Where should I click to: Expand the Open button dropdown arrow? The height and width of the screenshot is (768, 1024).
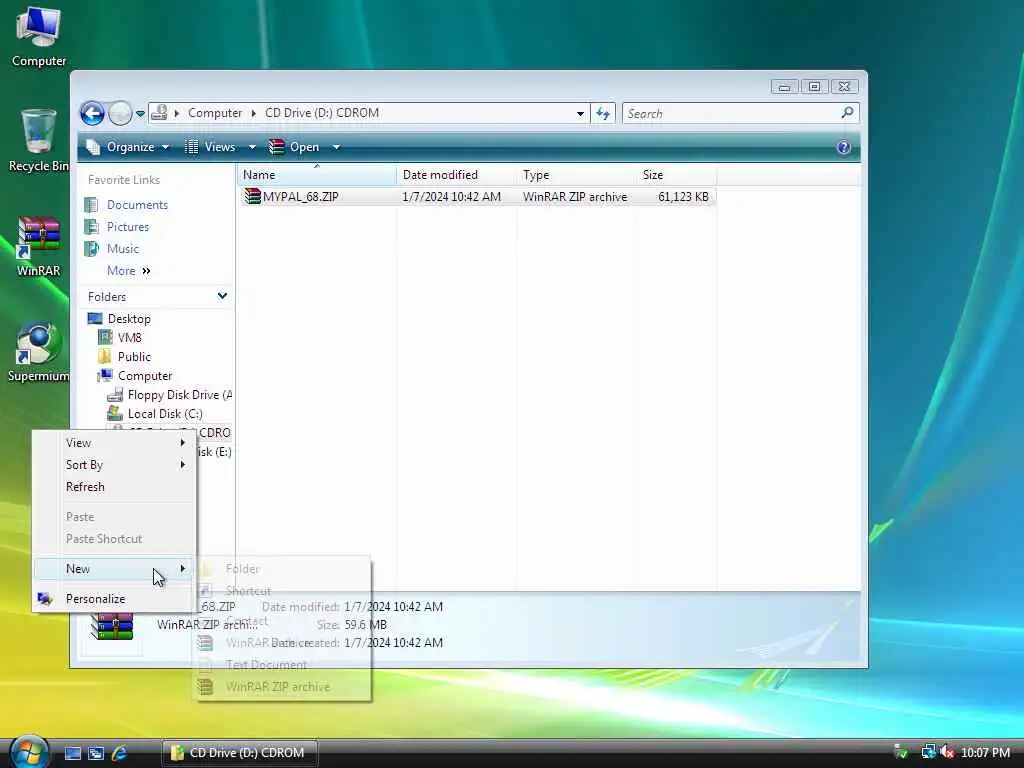coord(336,147)
